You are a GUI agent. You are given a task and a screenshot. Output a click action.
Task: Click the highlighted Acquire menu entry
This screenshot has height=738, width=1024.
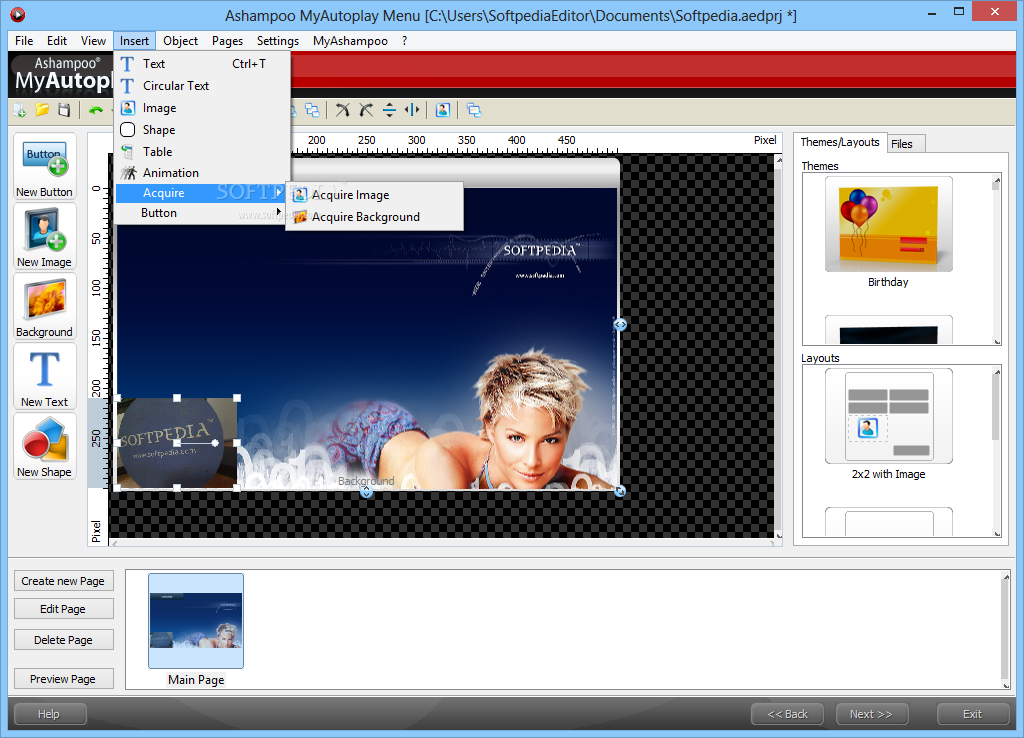coord(202,193)
